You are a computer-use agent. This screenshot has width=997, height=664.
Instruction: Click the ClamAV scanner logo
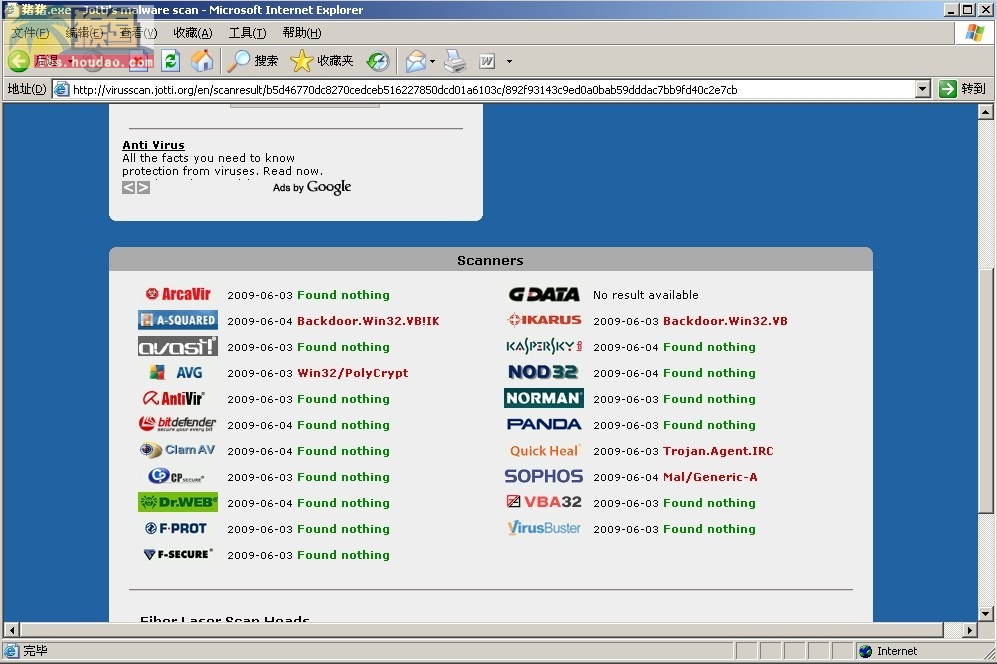(177, 450)
